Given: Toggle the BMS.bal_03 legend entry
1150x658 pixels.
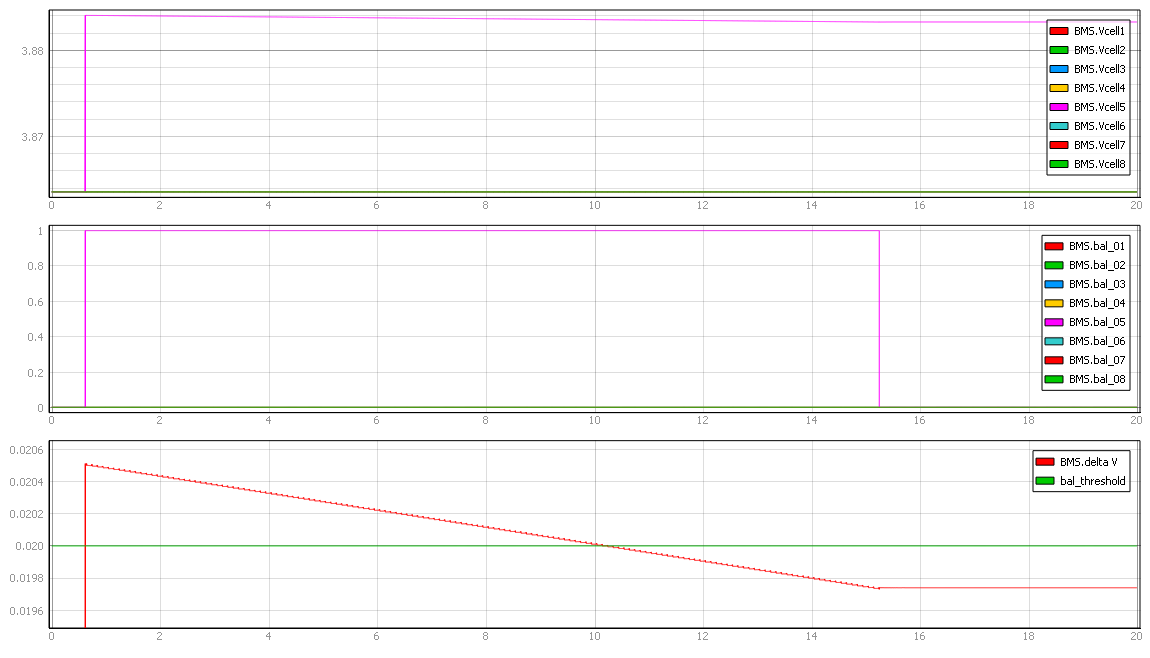Looking at the screenshot, I should click(x=1097, y=284).
